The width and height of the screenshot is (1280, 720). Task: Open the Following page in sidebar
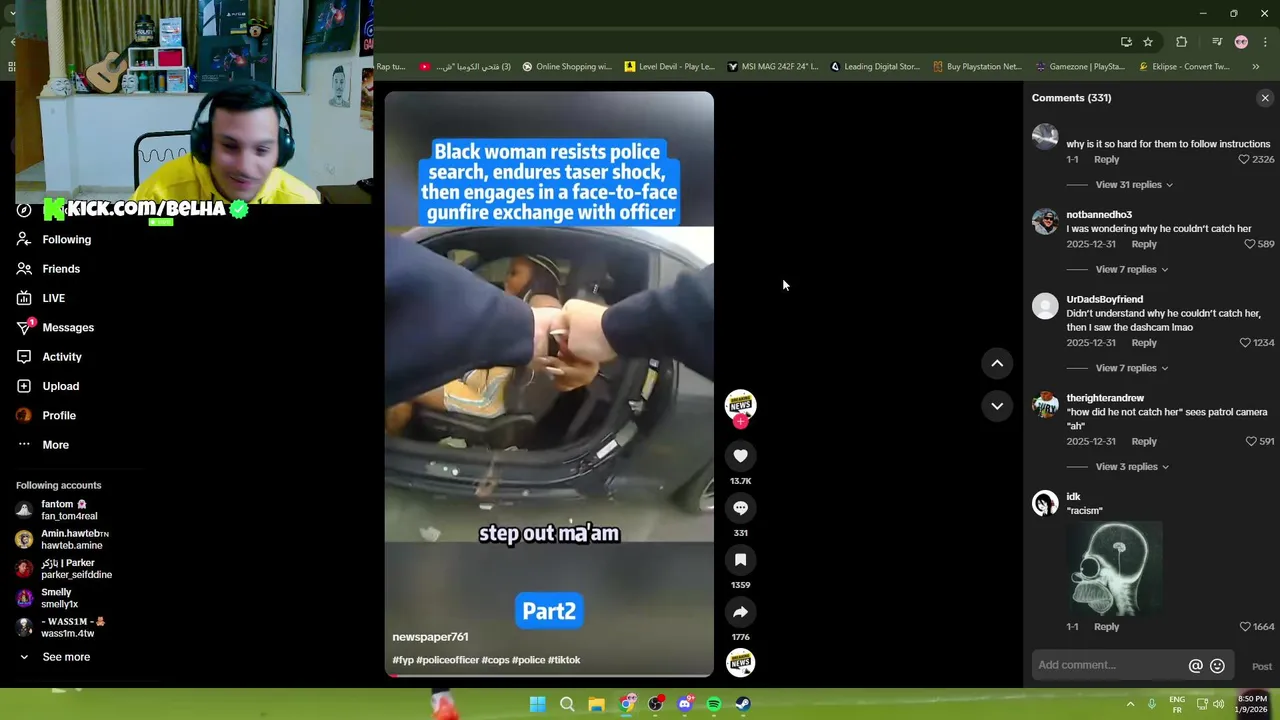tap(66, 240)
